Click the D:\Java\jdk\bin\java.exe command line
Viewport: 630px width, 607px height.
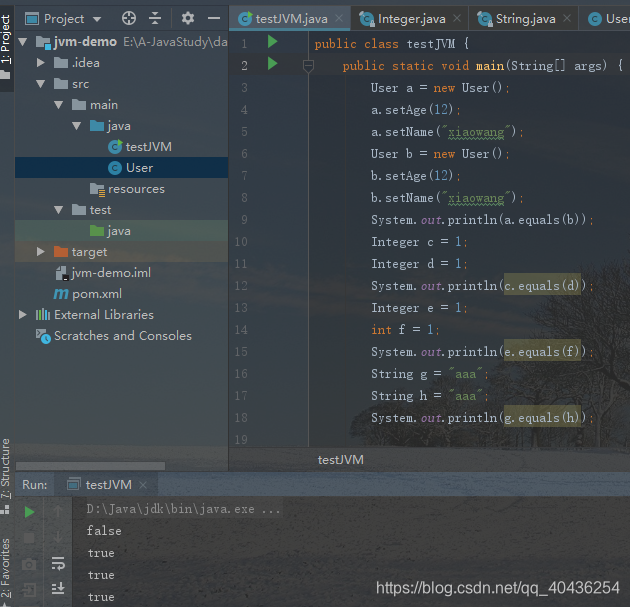[184, 509]
